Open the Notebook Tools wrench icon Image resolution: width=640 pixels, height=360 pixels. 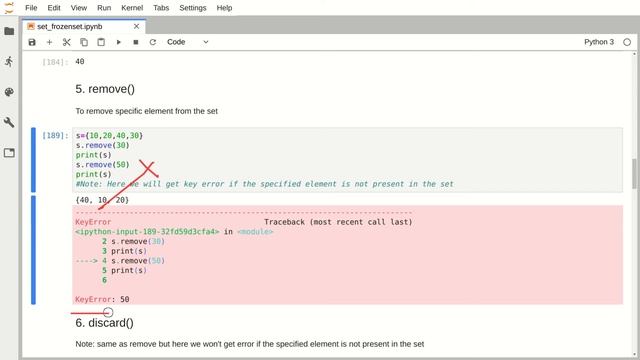pyautogui.click(x=9, y=122)
